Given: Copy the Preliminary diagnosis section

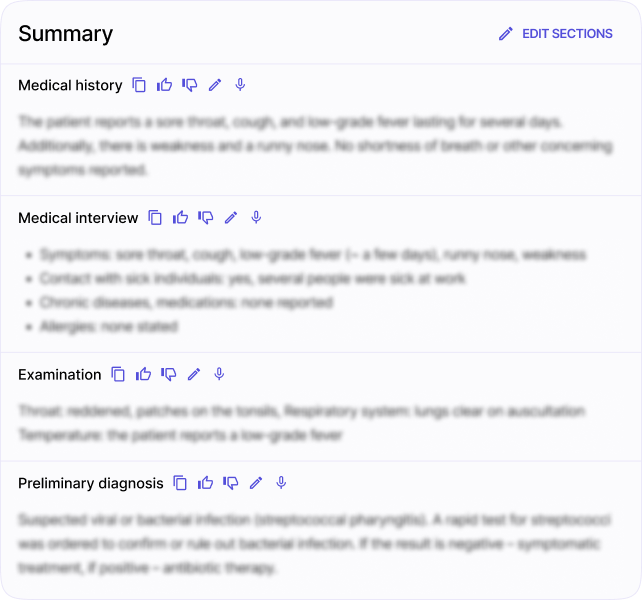Looking at the screenshot, I should [x=181, y=483].
